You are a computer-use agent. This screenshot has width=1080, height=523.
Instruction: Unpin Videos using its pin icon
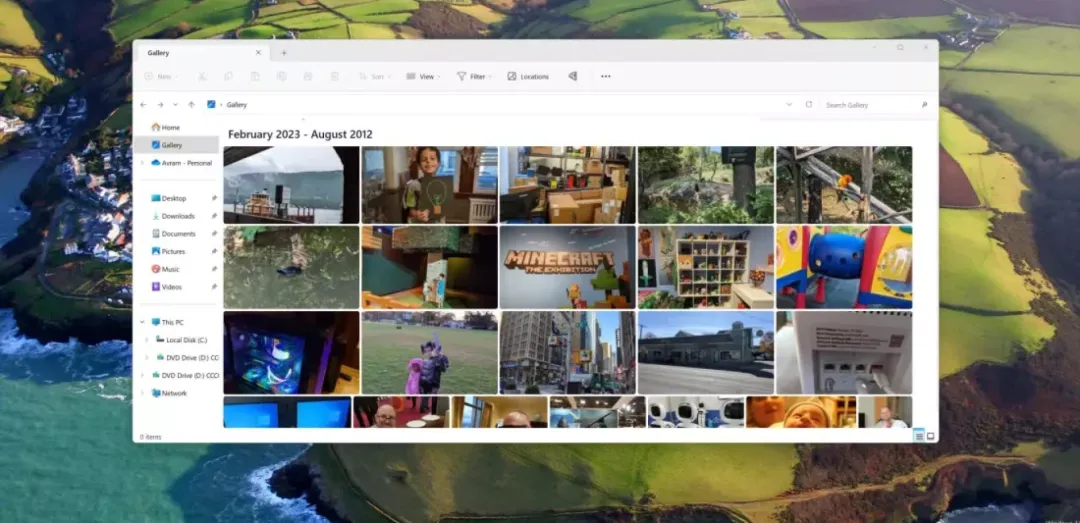tap(214, 287)
